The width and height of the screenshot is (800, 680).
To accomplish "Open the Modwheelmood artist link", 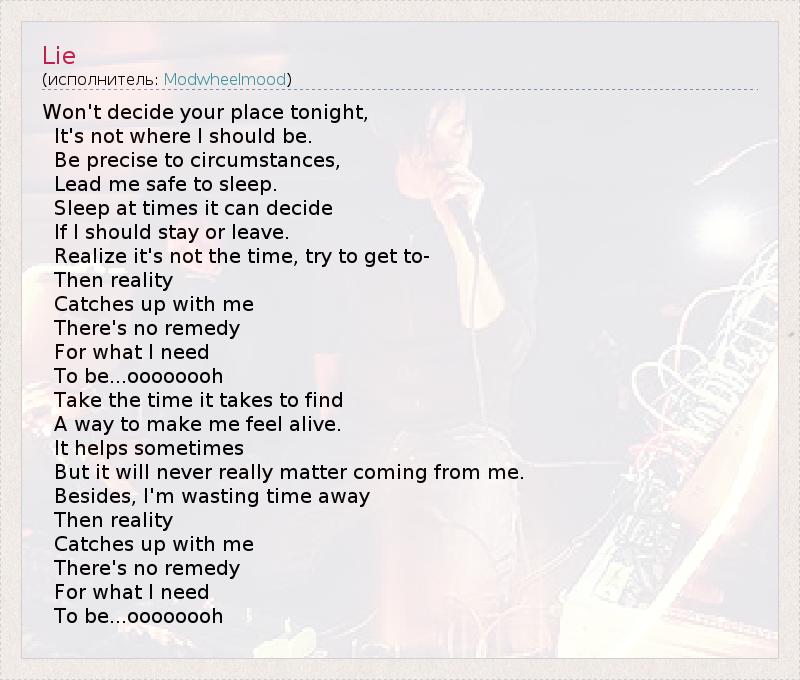I will 225,79.
